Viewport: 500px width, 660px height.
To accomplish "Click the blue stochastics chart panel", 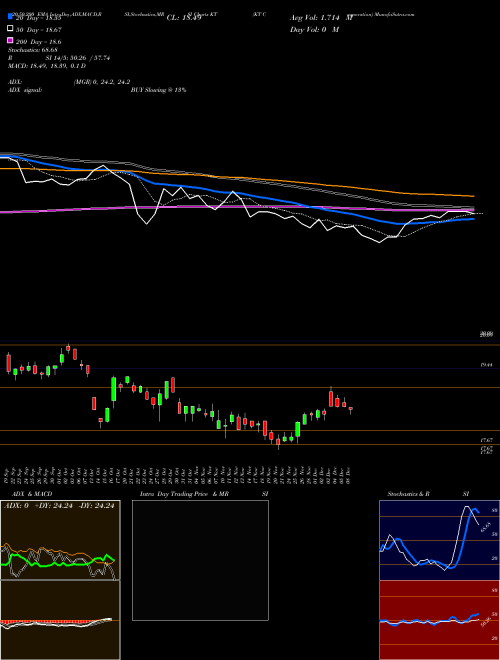I will pos(439,540).
